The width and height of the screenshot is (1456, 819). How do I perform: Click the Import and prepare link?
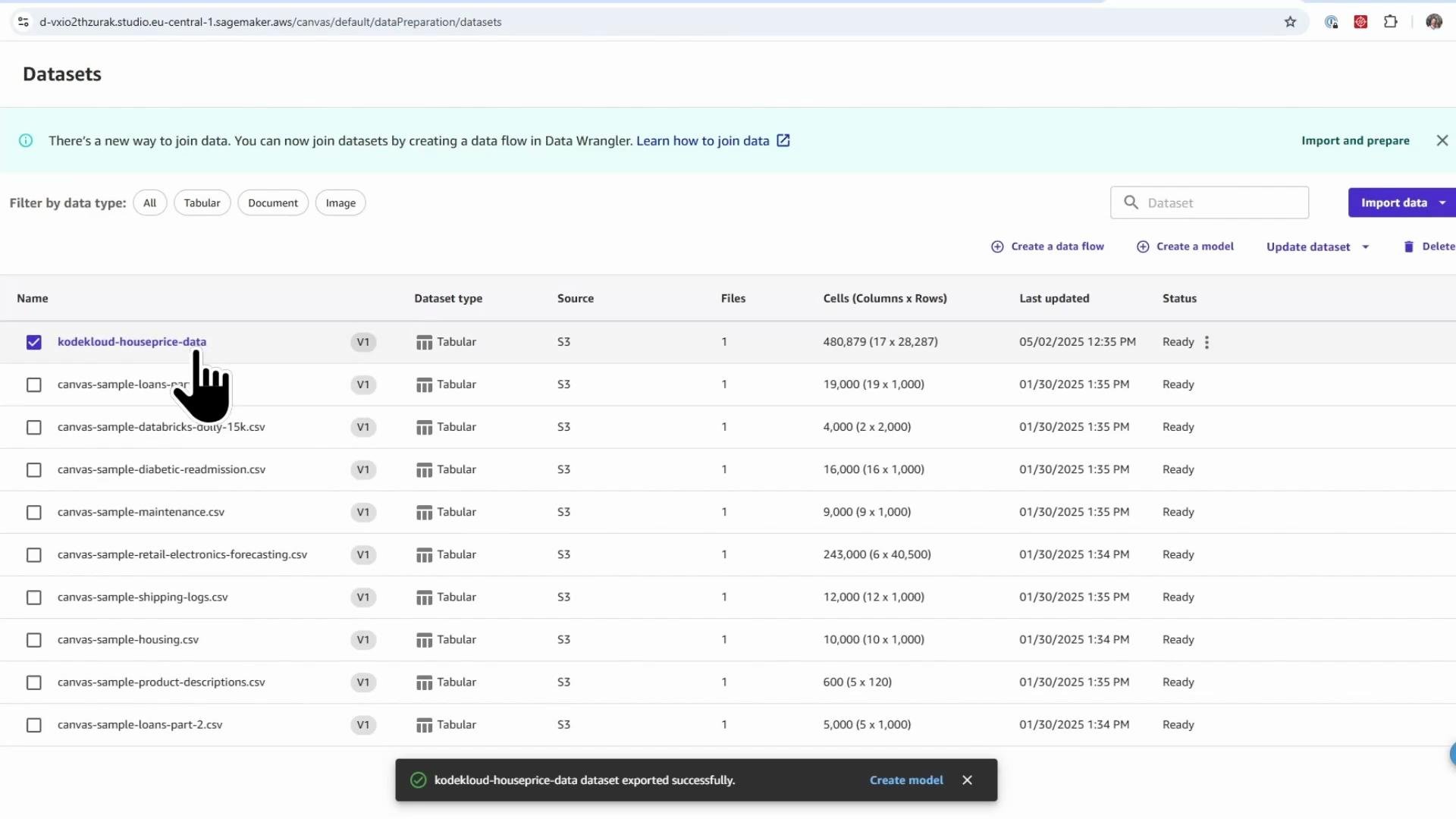[1355, 140]
